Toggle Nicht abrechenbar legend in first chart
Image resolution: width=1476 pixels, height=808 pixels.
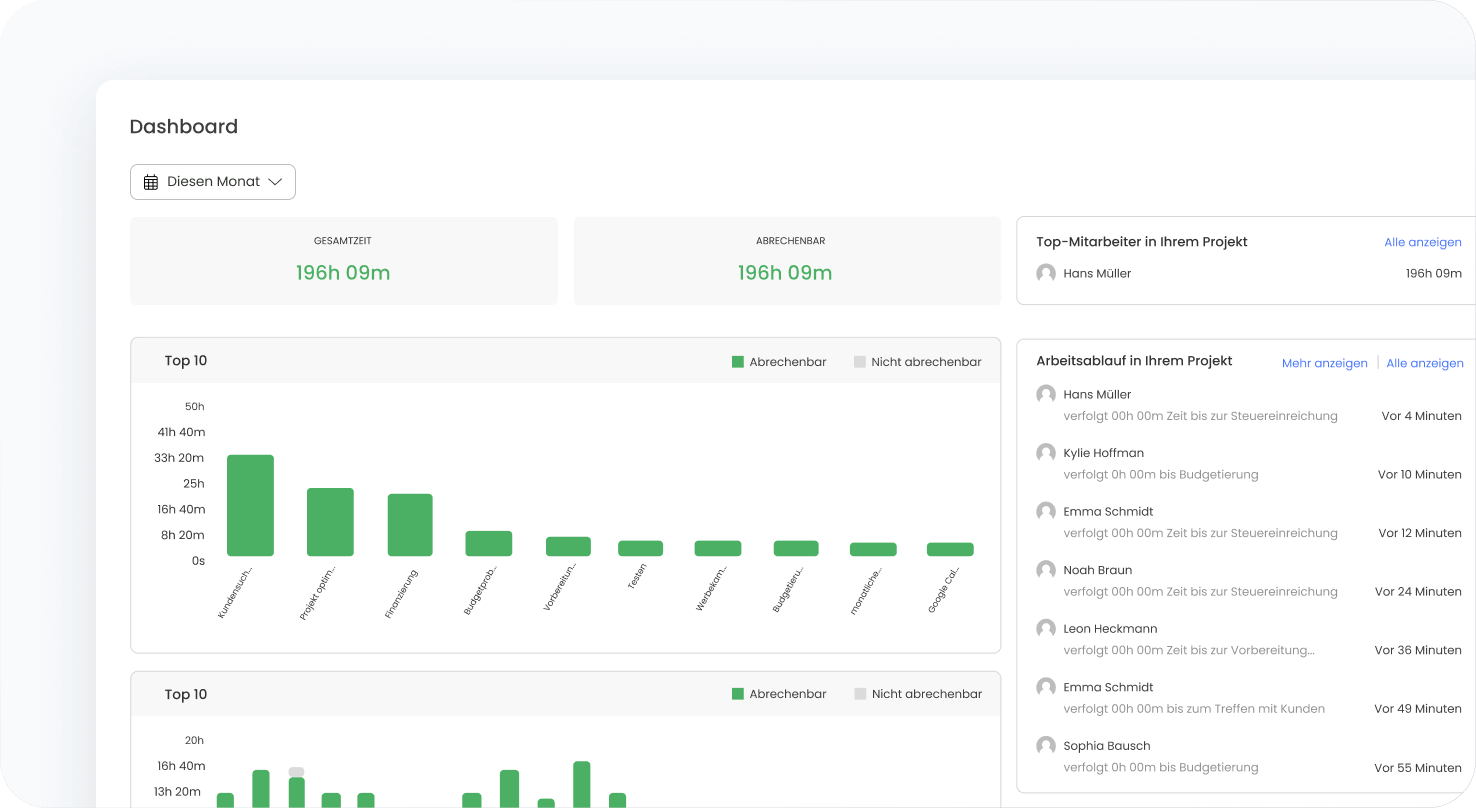[x=917, y=362]
